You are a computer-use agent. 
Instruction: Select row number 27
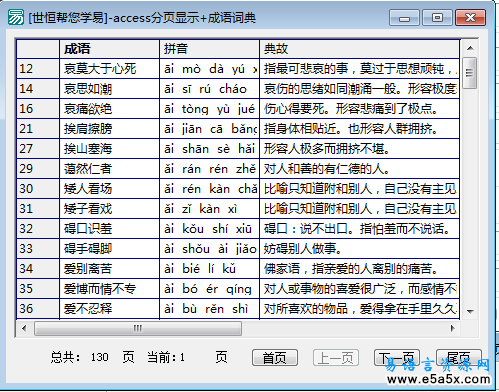click(x=38, y=149)
